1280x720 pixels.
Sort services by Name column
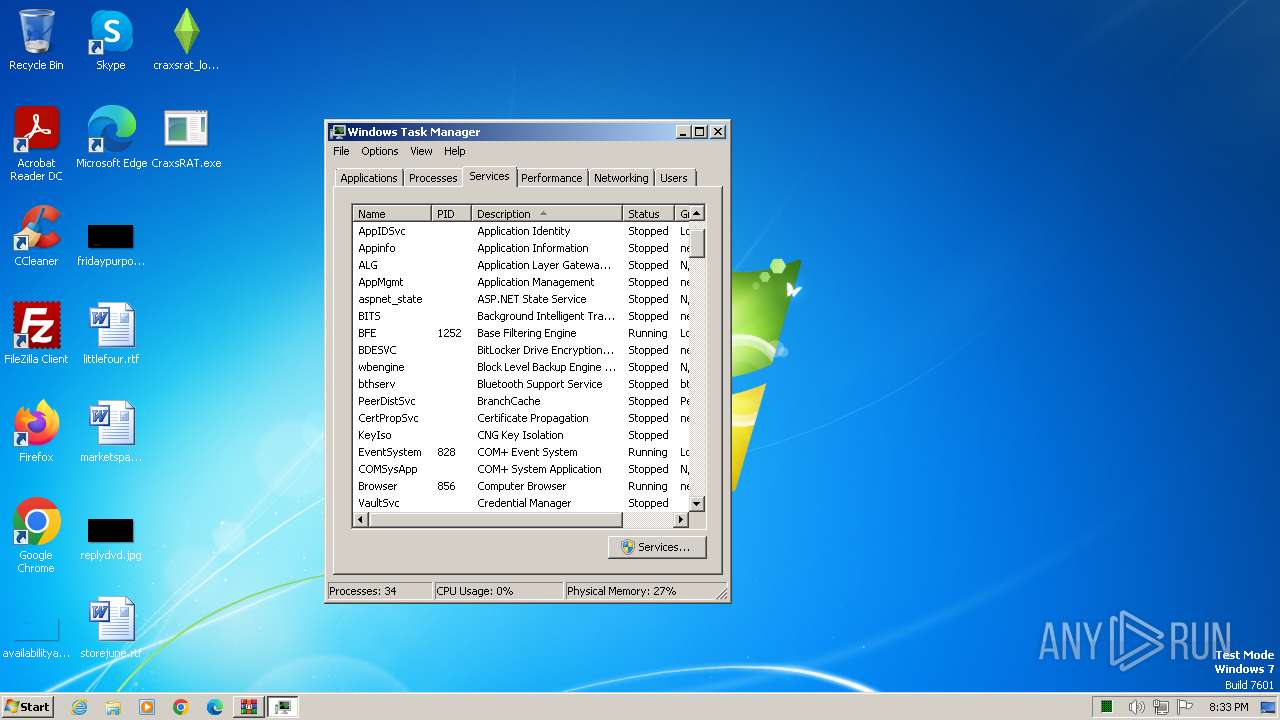point(392,213)
